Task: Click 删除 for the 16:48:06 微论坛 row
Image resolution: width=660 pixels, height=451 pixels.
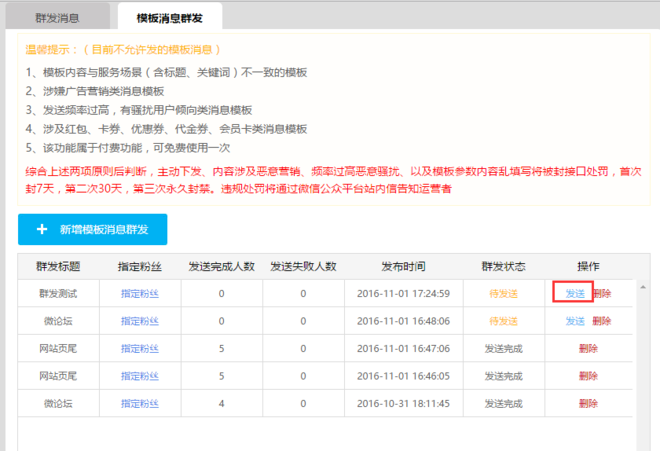Action: pyautogui.click(x=601, y=321)
